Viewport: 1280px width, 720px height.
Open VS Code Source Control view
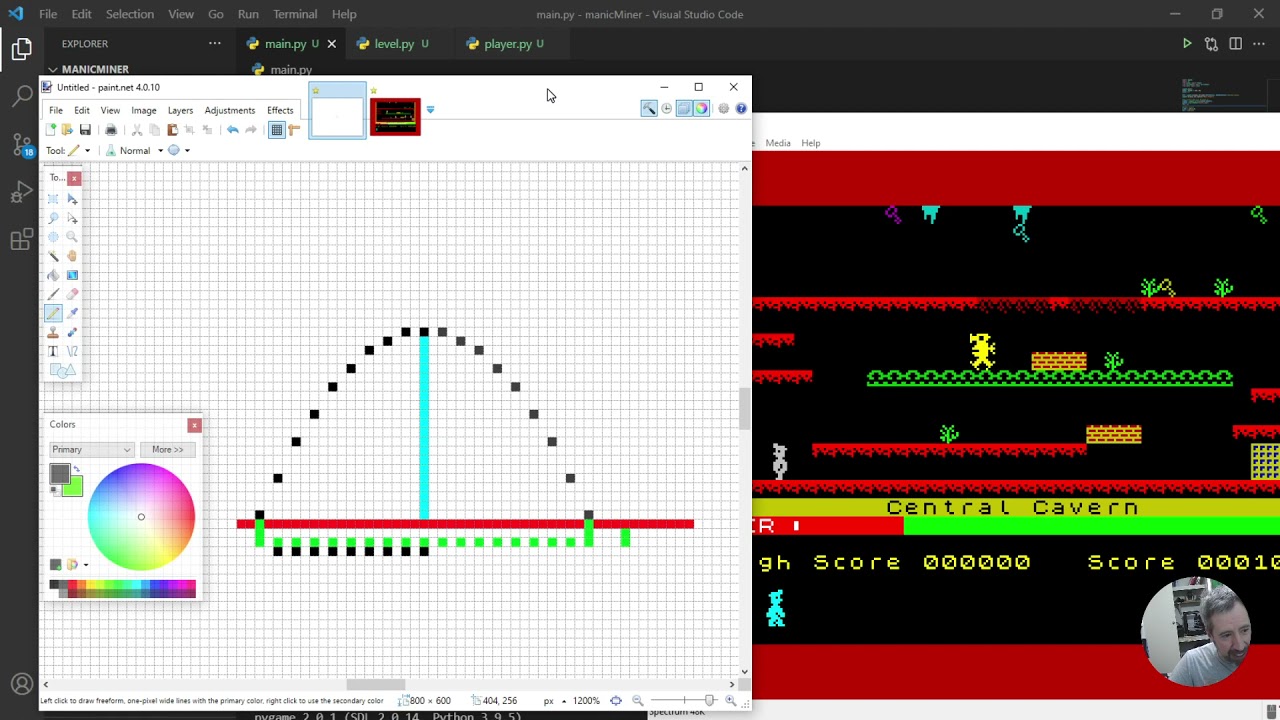(21, 144)
